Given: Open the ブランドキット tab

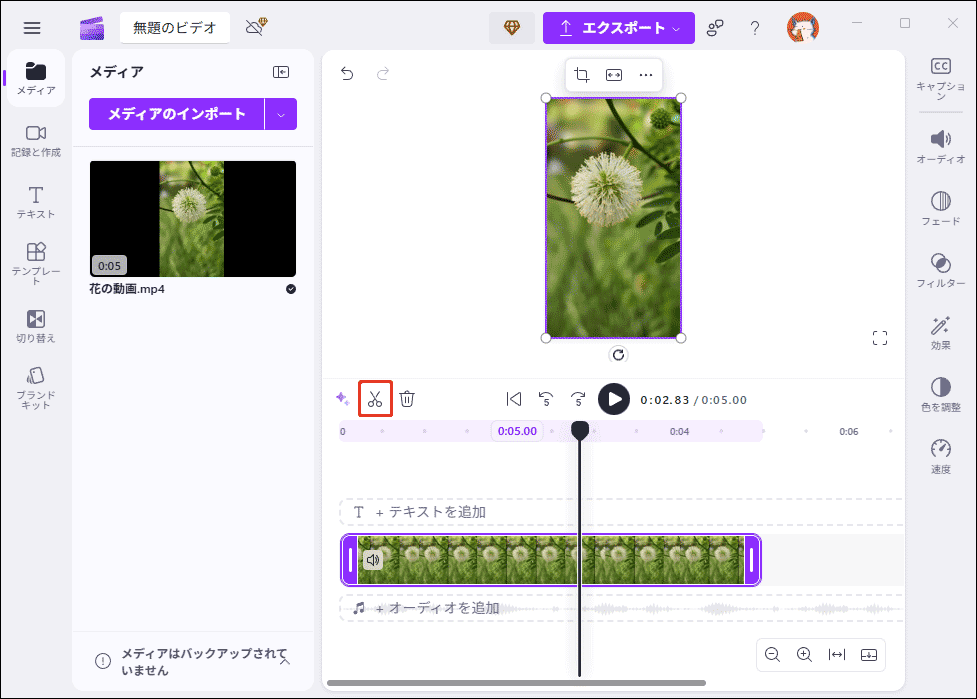Looking at the screenshot, I should pos(36,388).
